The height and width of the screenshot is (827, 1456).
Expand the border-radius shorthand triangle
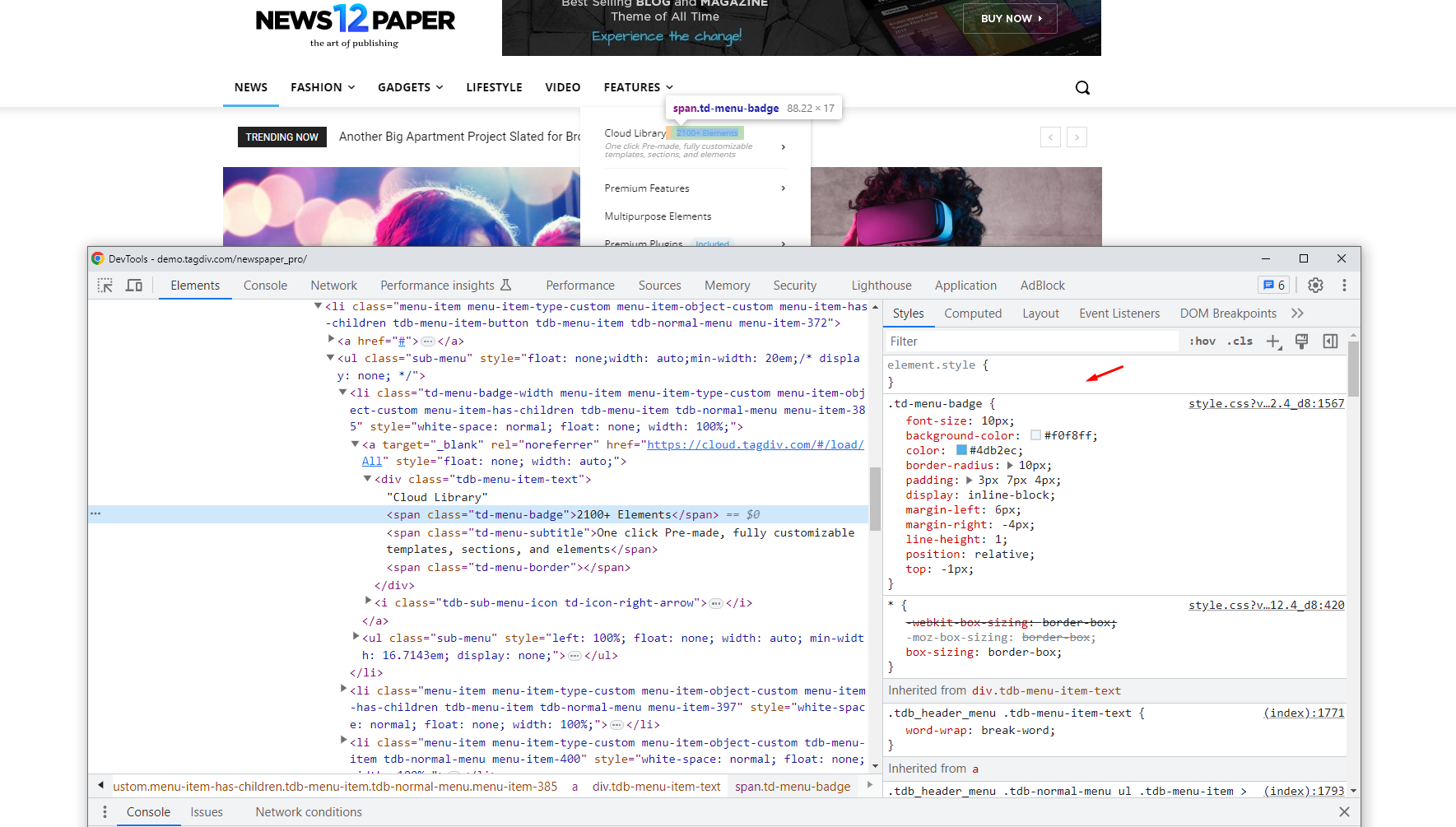tap(1010, 466)
